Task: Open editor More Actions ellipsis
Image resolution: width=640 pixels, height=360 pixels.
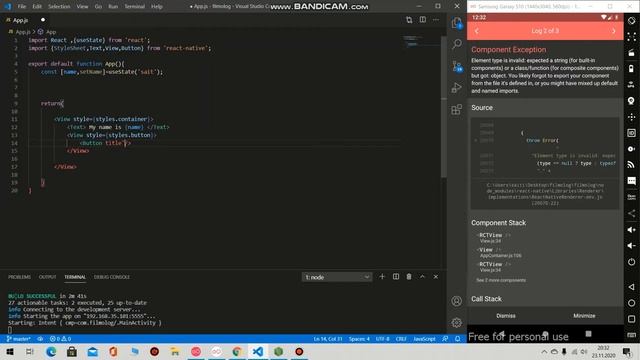Action: click(436, 20)
